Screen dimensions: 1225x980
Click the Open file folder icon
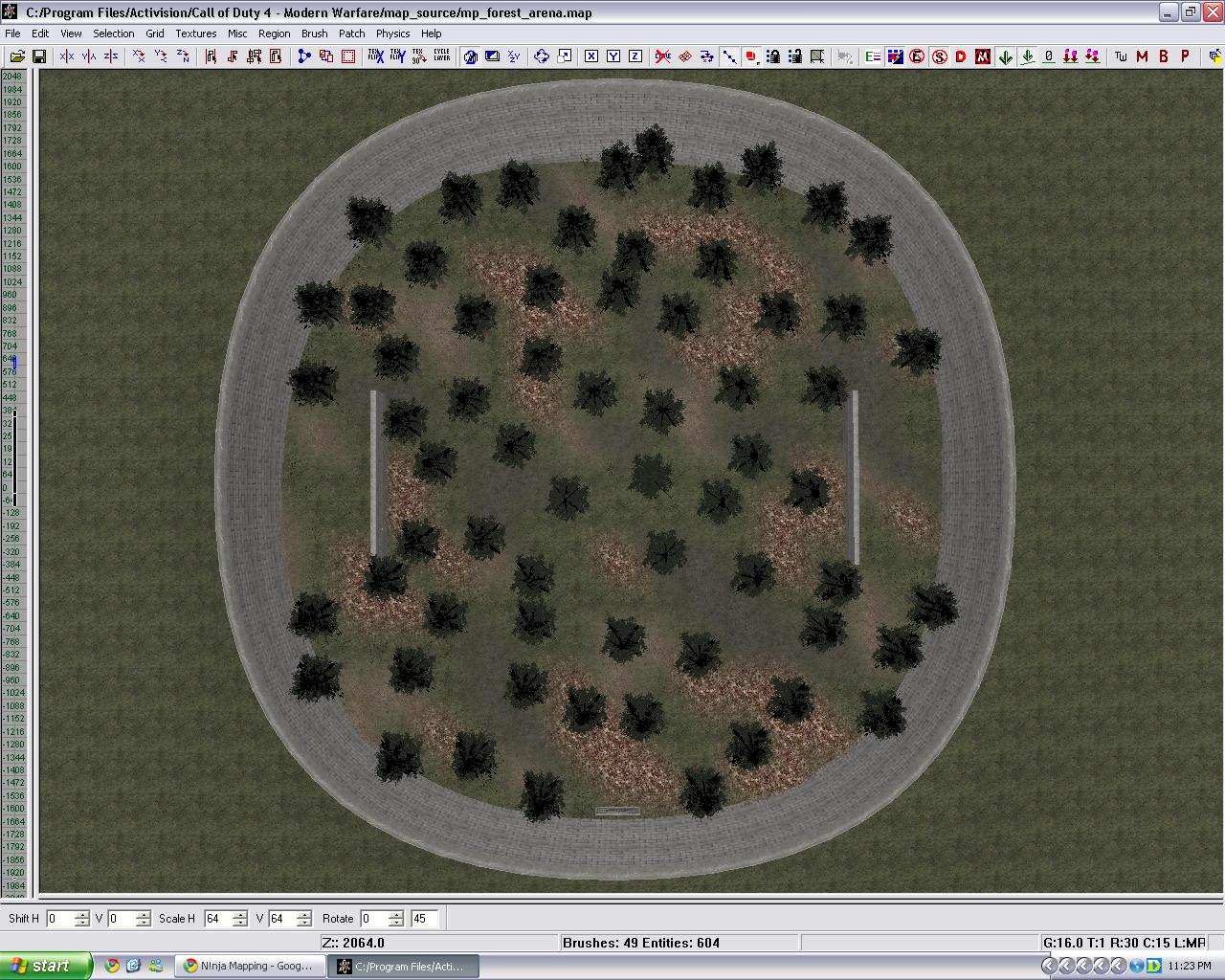(x=17, y=56)
